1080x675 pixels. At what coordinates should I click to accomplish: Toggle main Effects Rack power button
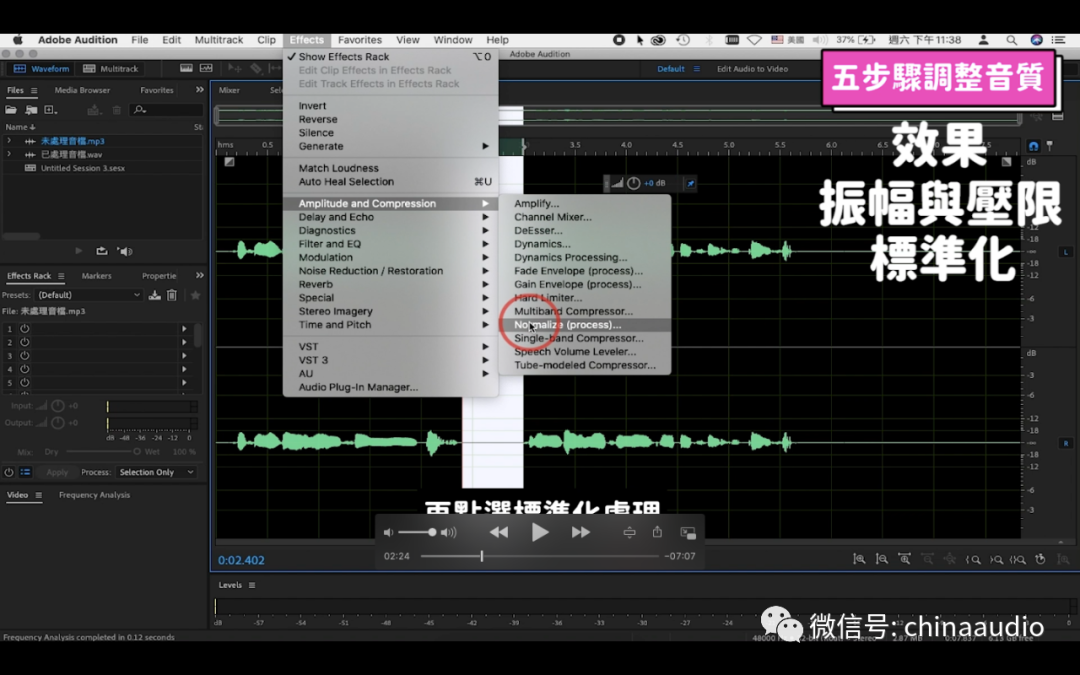pyautogui.click(x=9, y=472)
